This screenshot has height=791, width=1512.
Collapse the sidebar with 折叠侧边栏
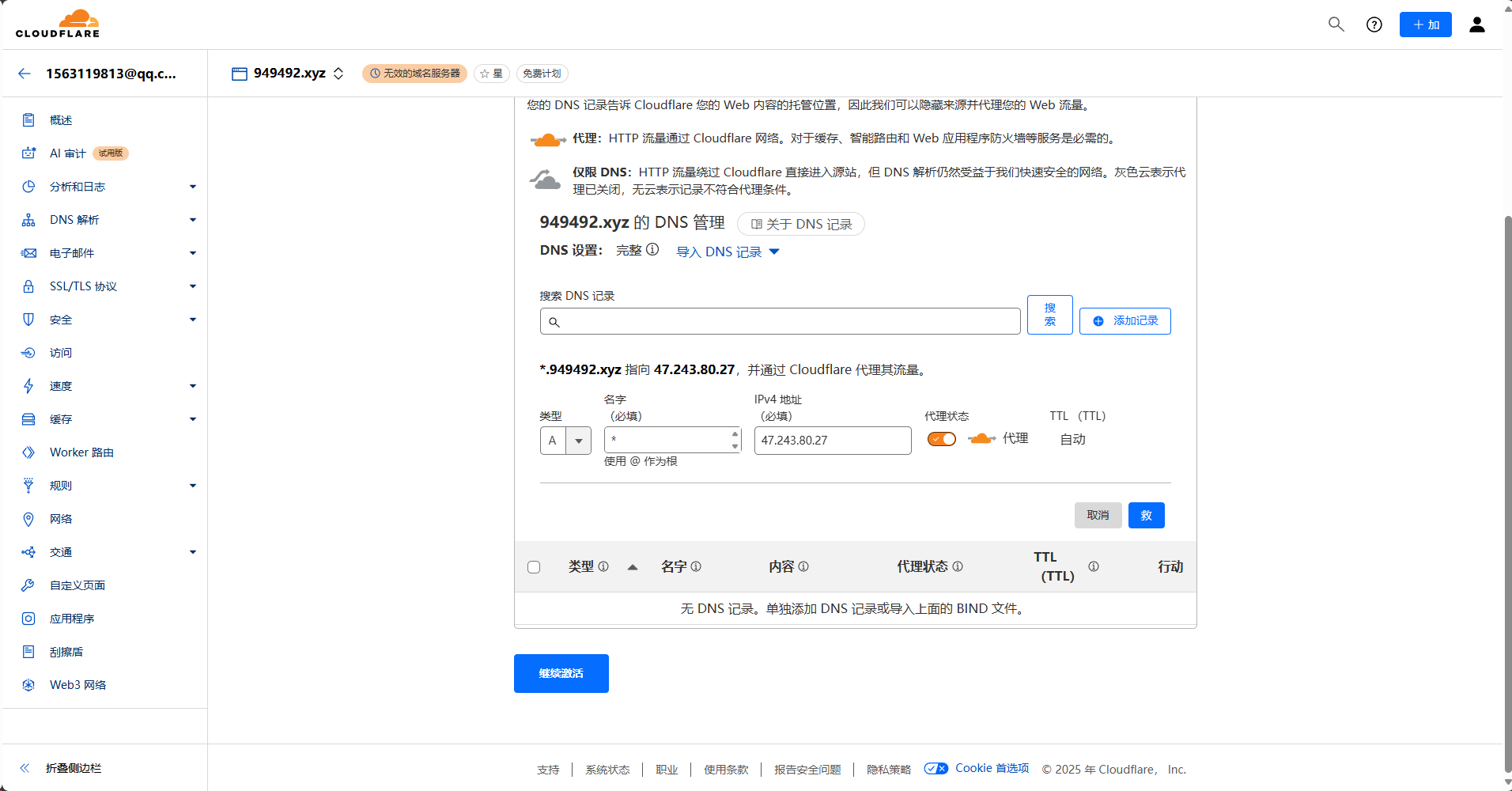pyautogui.click(x=61, y=768)
